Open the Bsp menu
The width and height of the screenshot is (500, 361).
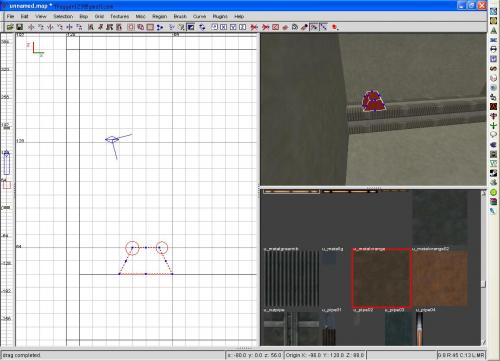(83, 16)
